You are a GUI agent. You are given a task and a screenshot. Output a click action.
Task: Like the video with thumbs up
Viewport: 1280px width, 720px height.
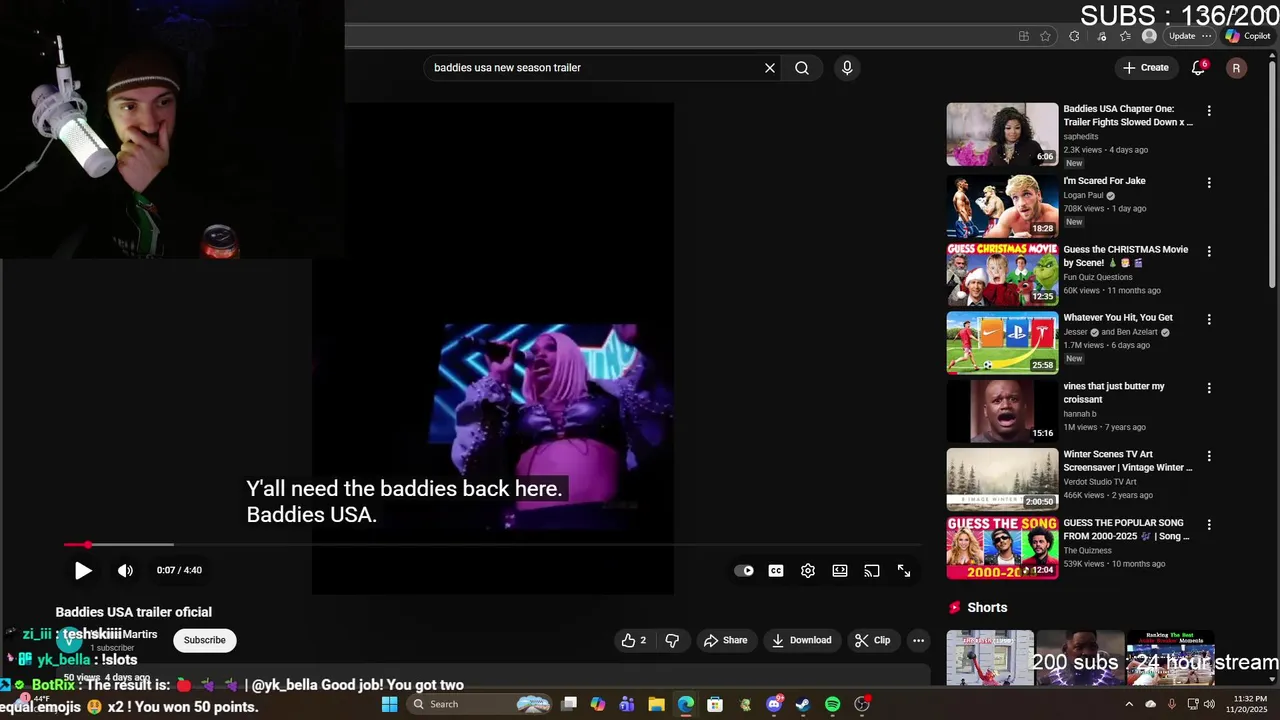pyautogui.click(x=633, y=640)
